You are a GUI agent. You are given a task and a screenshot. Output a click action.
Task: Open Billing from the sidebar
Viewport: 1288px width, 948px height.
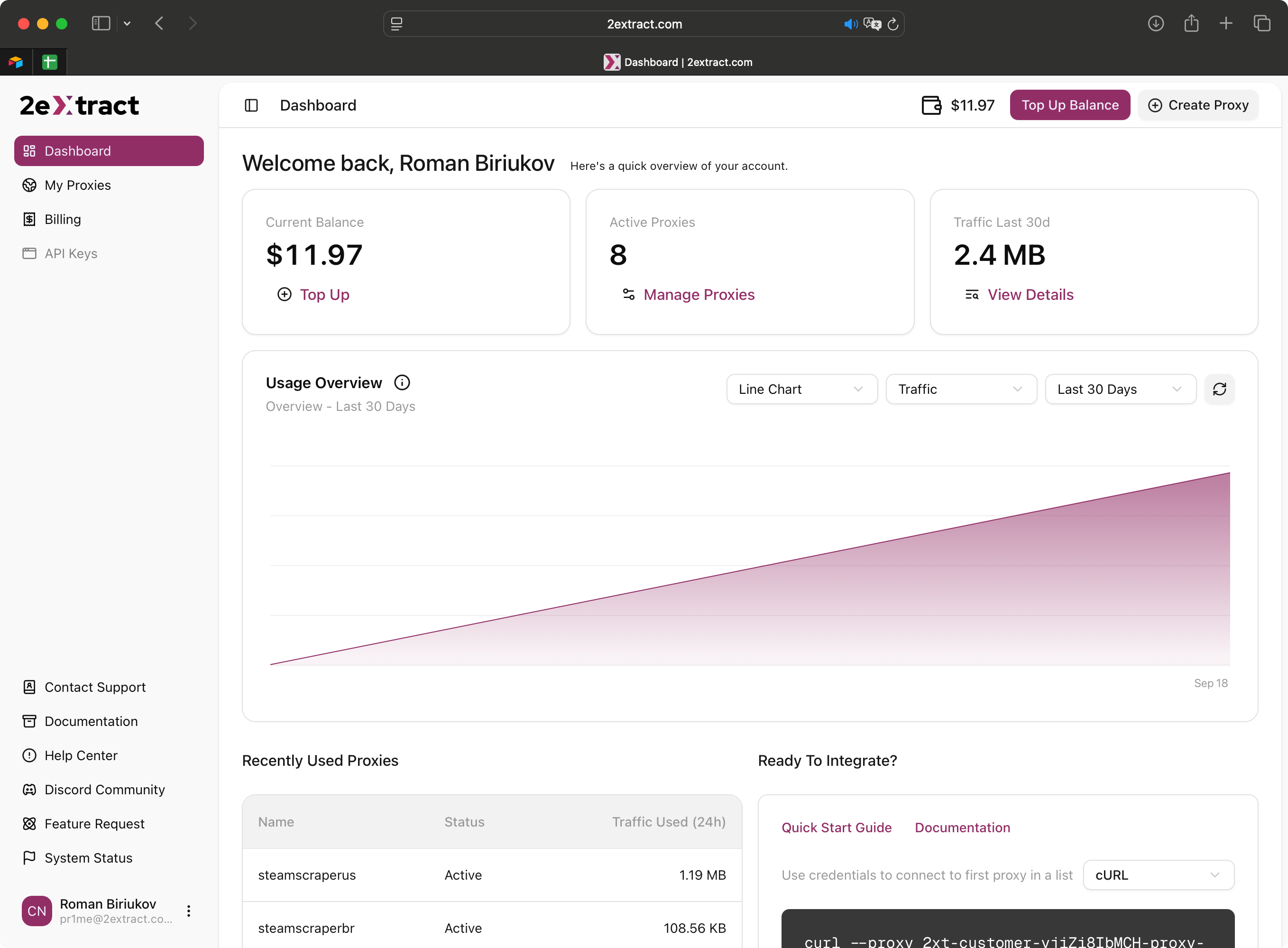click(x=63, y=219)
